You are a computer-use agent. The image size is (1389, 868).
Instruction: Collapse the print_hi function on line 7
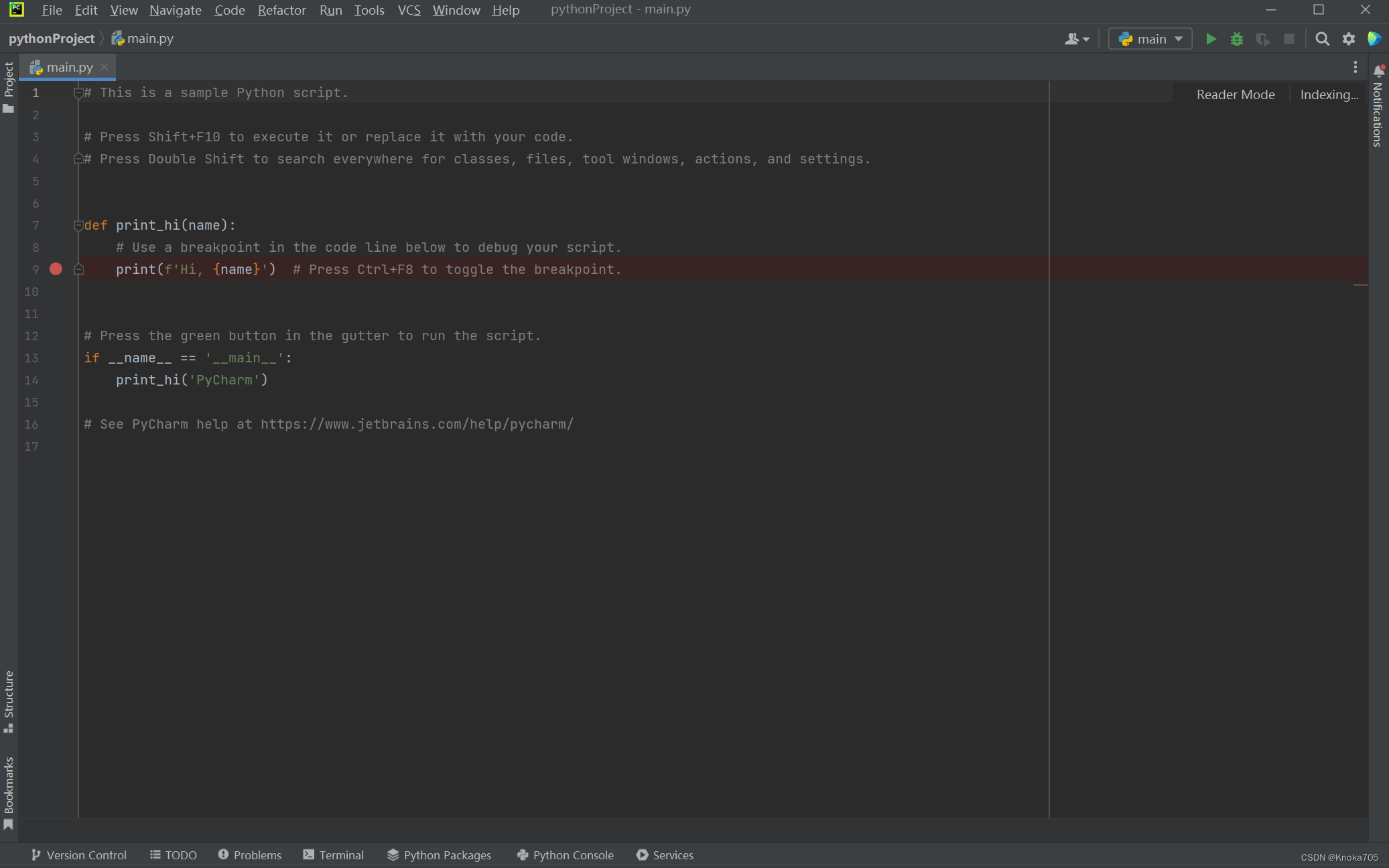(x=78, y=225)
